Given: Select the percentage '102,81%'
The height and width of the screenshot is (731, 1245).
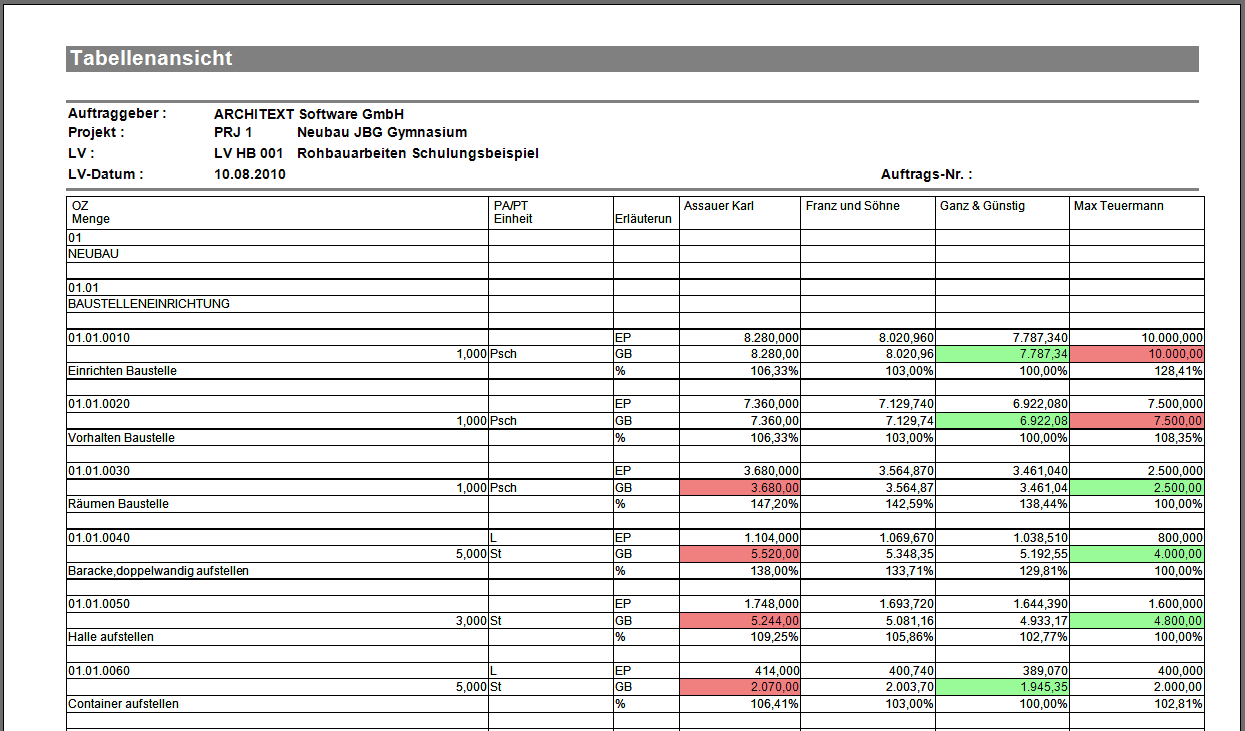Looking at the screenshot, I should coord(1180,704).
